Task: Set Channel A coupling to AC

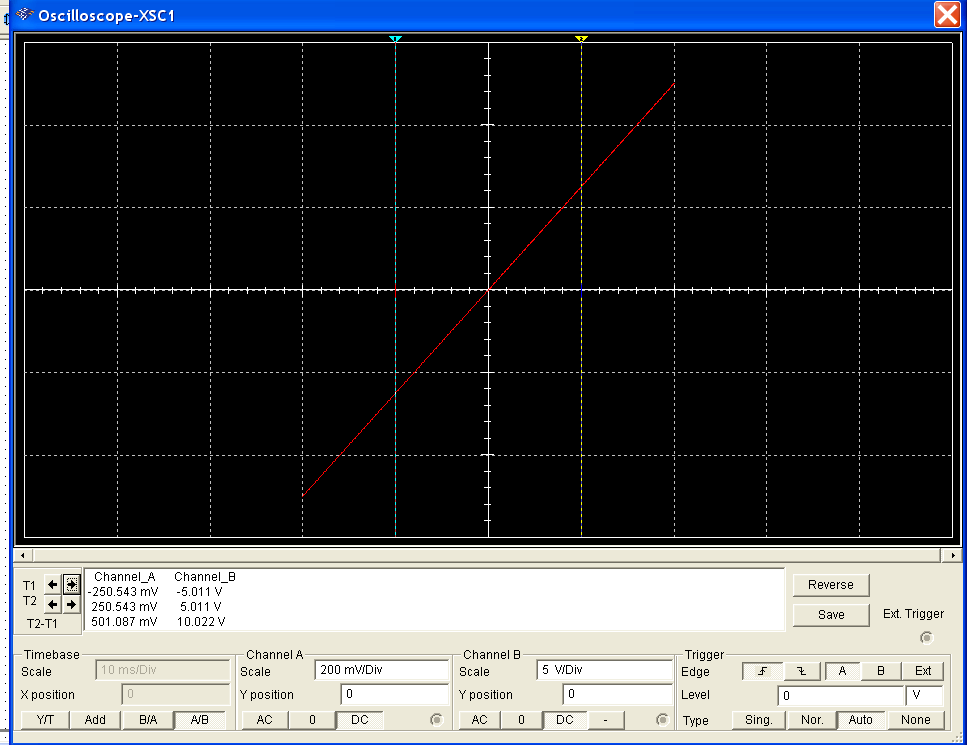Action: 264,720
